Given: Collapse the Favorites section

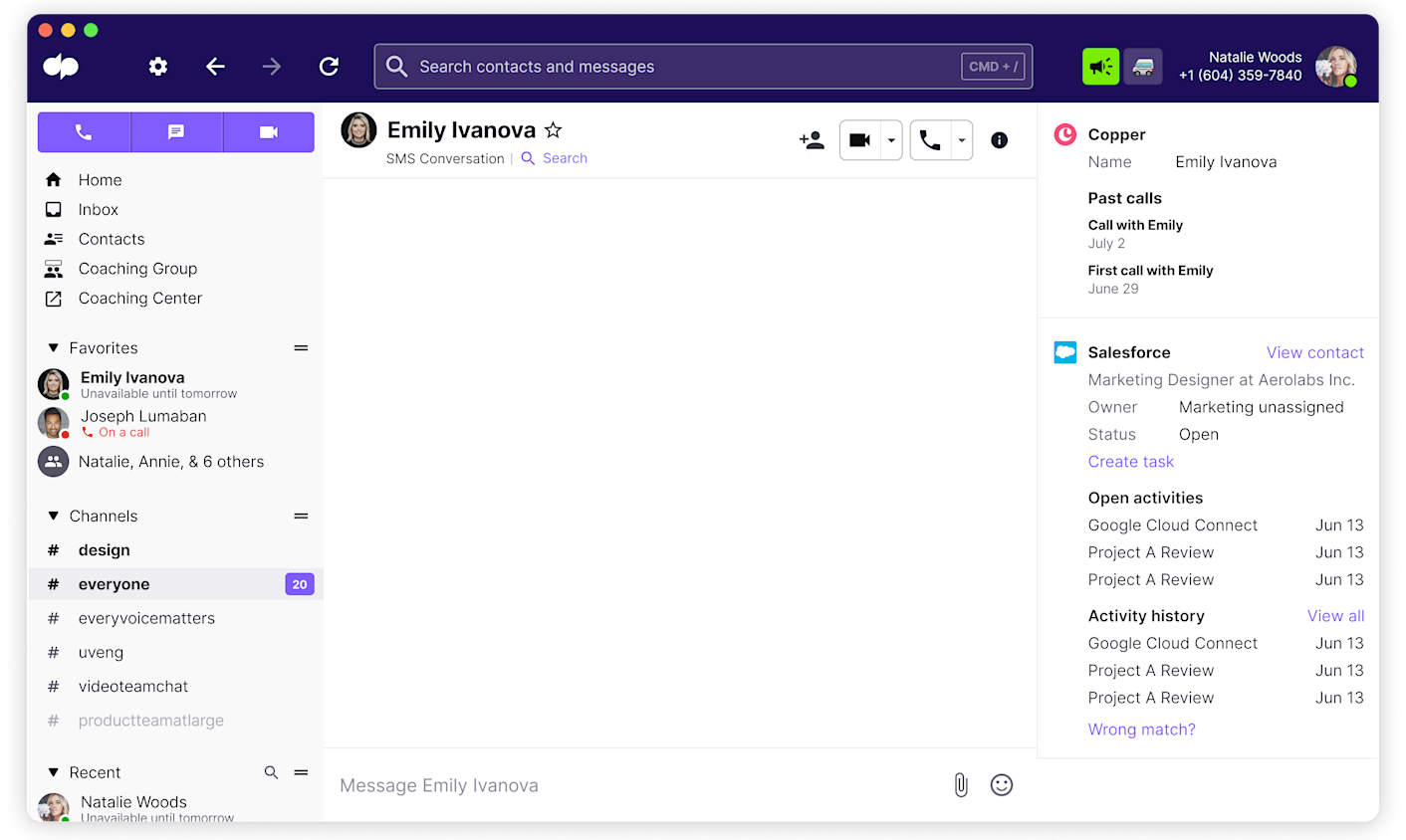Looking at the screenshot, I should (54, 348).
